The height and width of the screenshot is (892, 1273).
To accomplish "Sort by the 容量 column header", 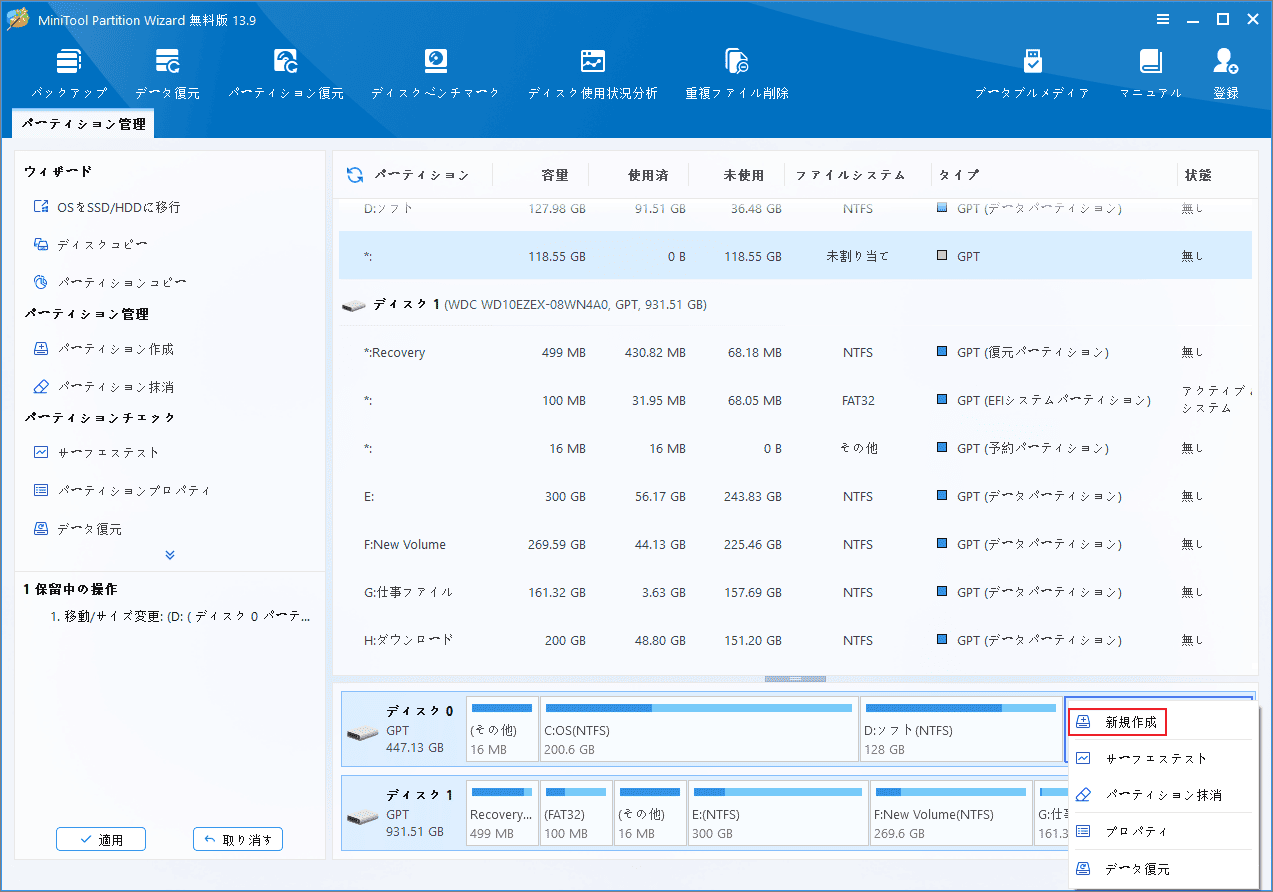I will click(x=555, y=175).
